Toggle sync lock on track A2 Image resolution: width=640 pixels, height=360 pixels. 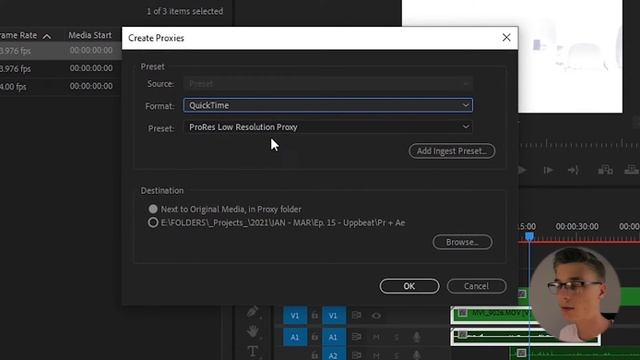(x=356, y=356)
